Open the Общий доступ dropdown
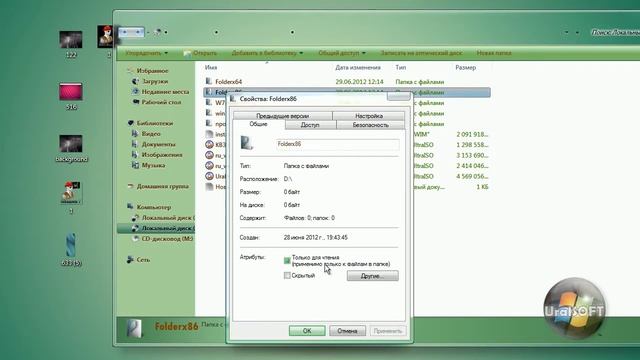640x360 pixels. (342, 53)
